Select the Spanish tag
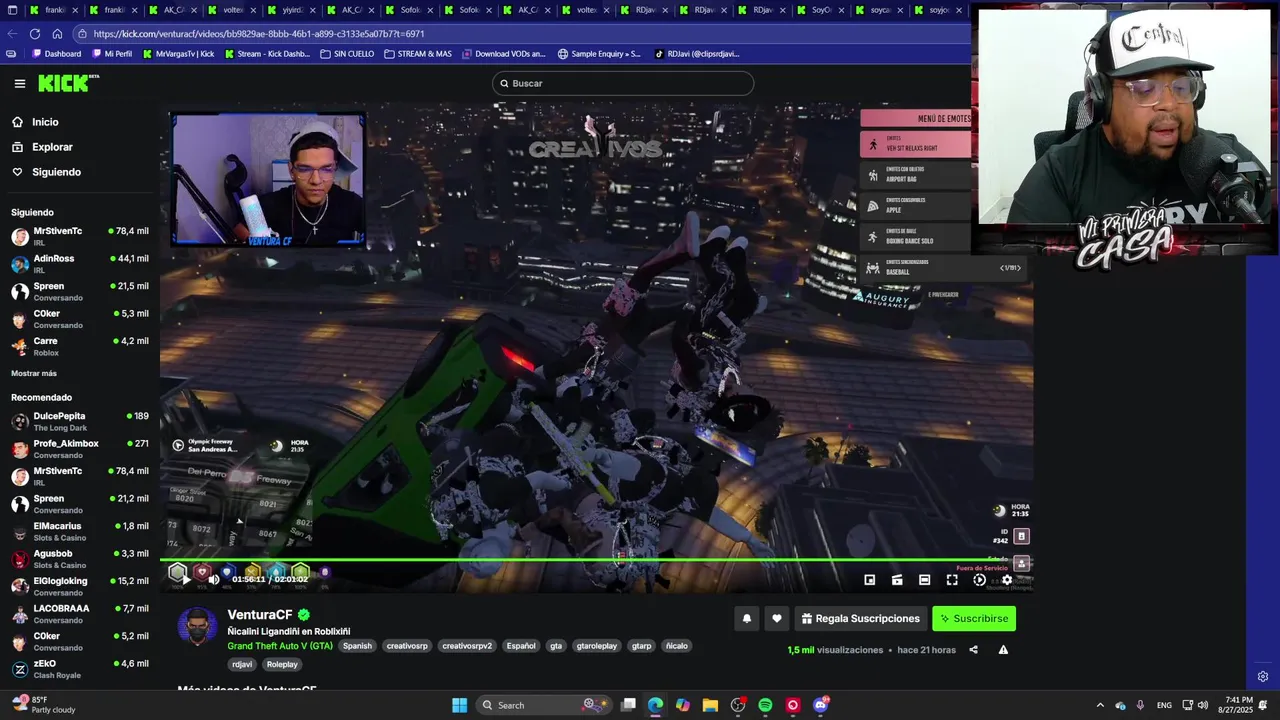 pos(357,646)
